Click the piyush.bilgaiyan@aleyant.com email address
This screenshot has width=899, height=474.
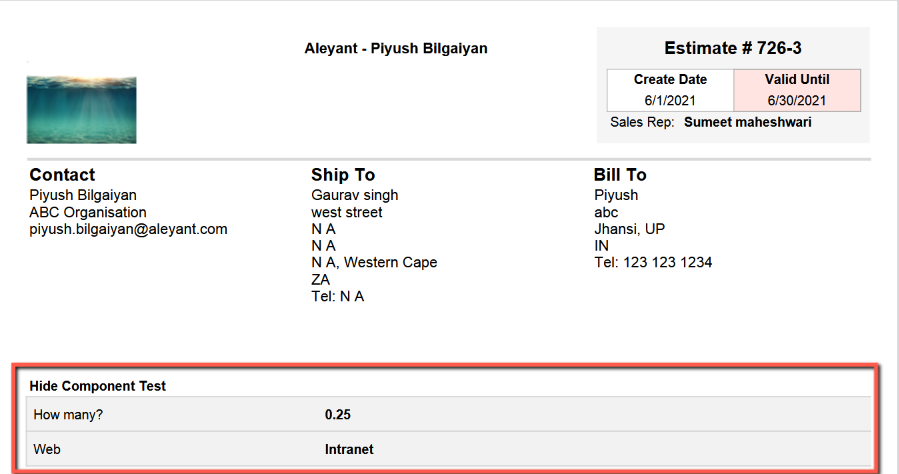click(x=128, y=229)
